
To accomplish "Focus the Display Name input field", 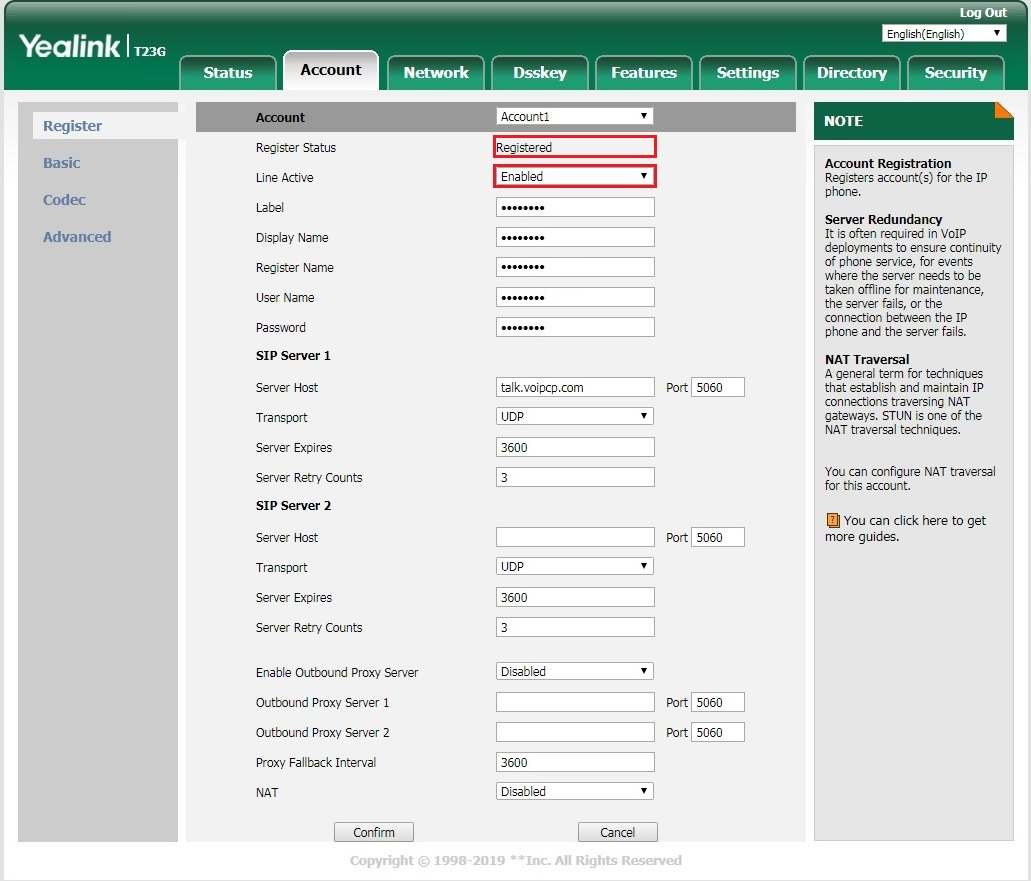I will 575,237.
